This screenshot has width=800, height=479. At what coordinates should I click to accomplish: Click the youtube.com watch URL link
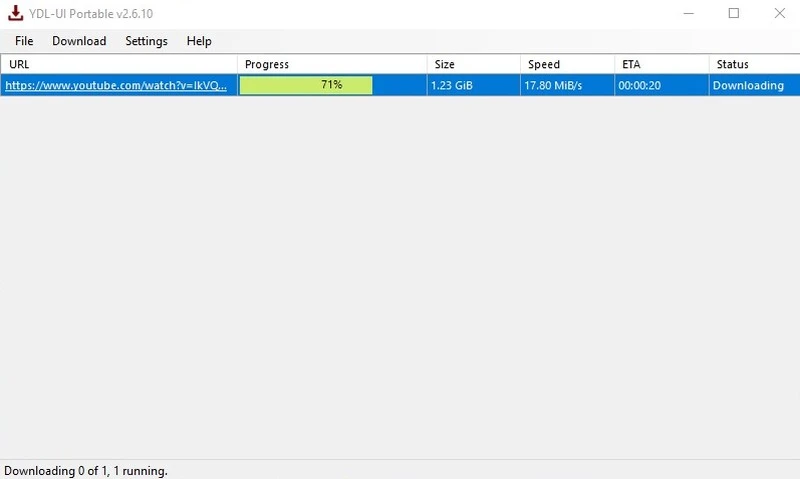(x=116, y=86)
